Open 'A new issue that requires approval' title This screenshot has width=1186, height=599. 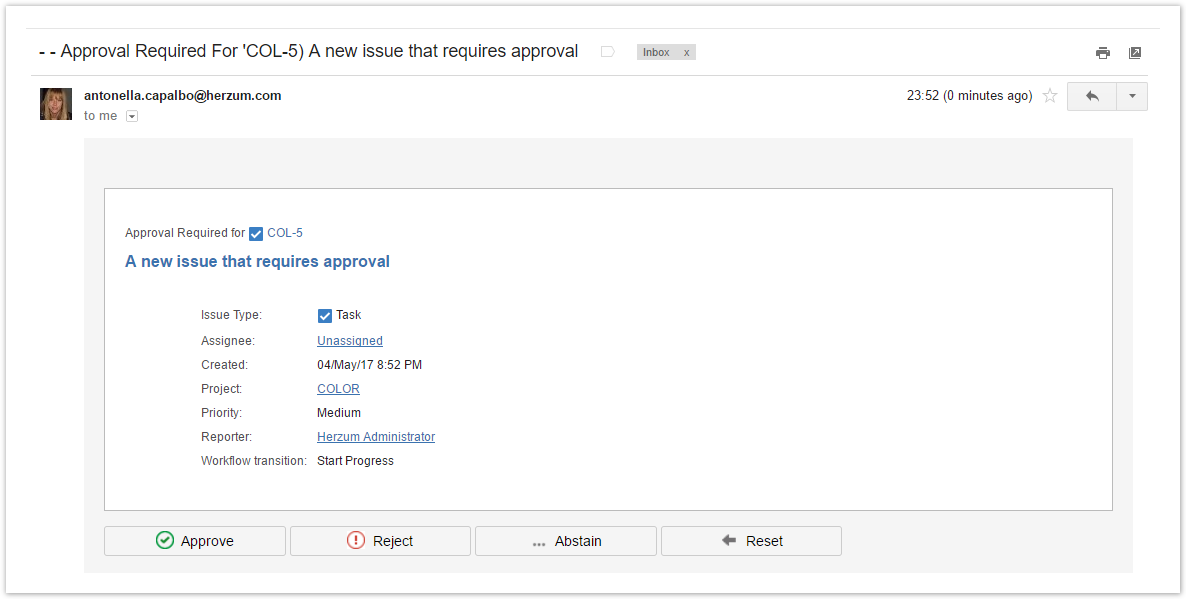[257, 262]
